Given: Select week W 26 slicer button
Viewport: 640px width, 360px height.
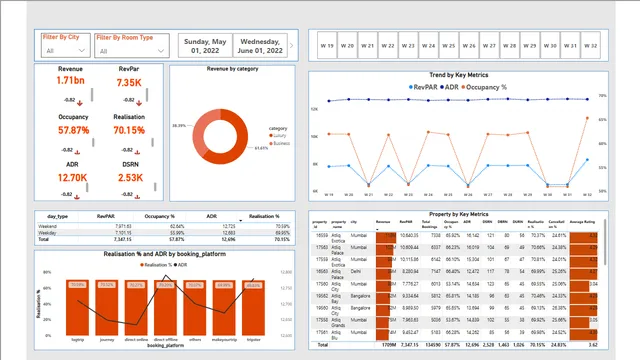Looking at the screenshot, I should click(x=469, y=45).
